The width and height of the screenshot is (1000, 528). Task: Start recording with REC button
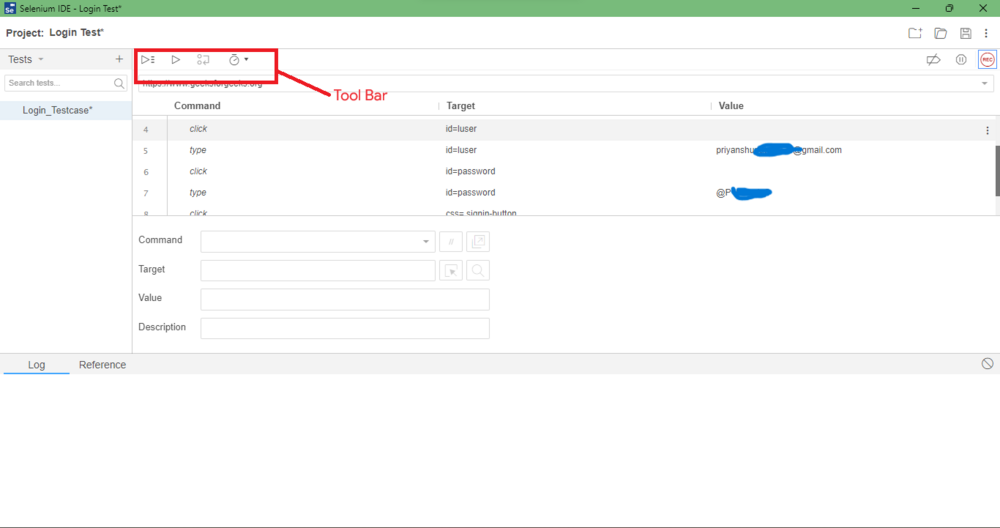pyautogui.click(x=987, y=59)
